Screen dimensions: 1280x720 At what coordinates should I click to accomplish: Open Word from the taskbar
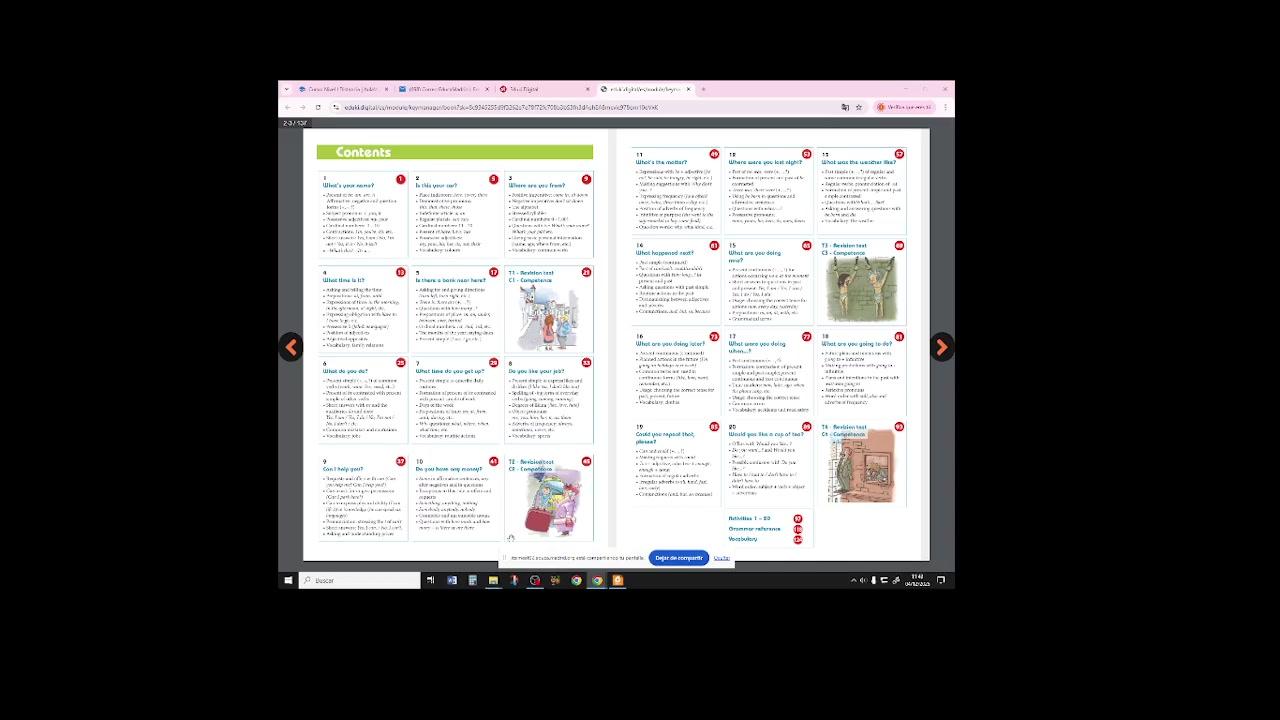coord(451,580)
